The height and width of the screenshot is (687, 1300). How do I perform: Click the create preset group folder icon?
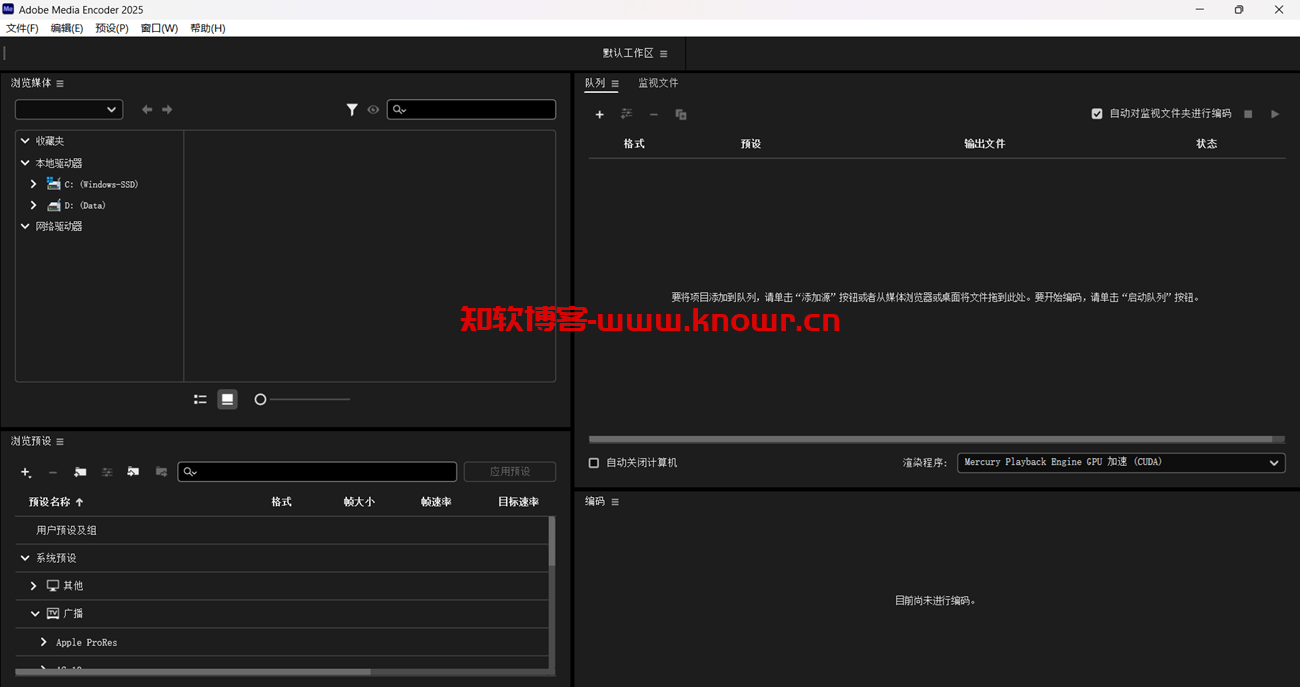(x=80, y=472)
